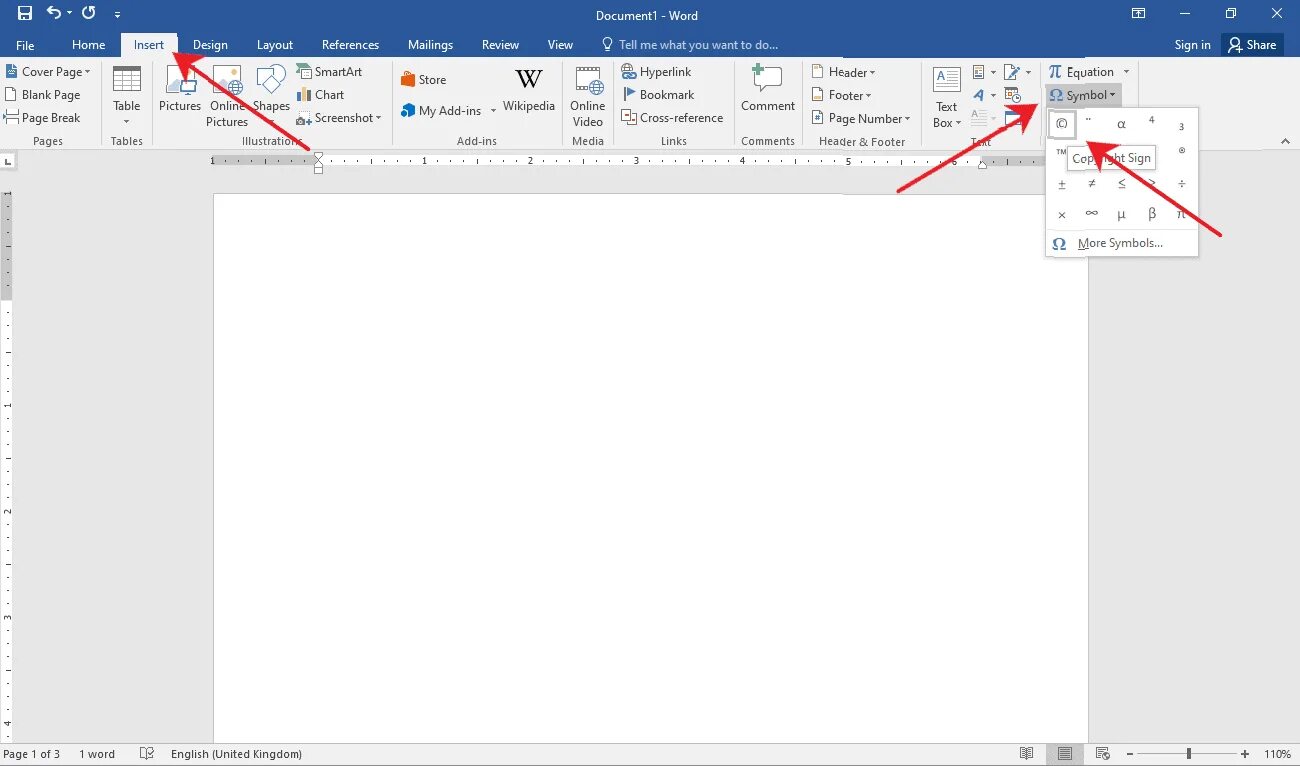Image resolution: width=1300 pixels, height=766 pixels.
Task: Open the Screenshot dropdown
Action: coord(339,118)
